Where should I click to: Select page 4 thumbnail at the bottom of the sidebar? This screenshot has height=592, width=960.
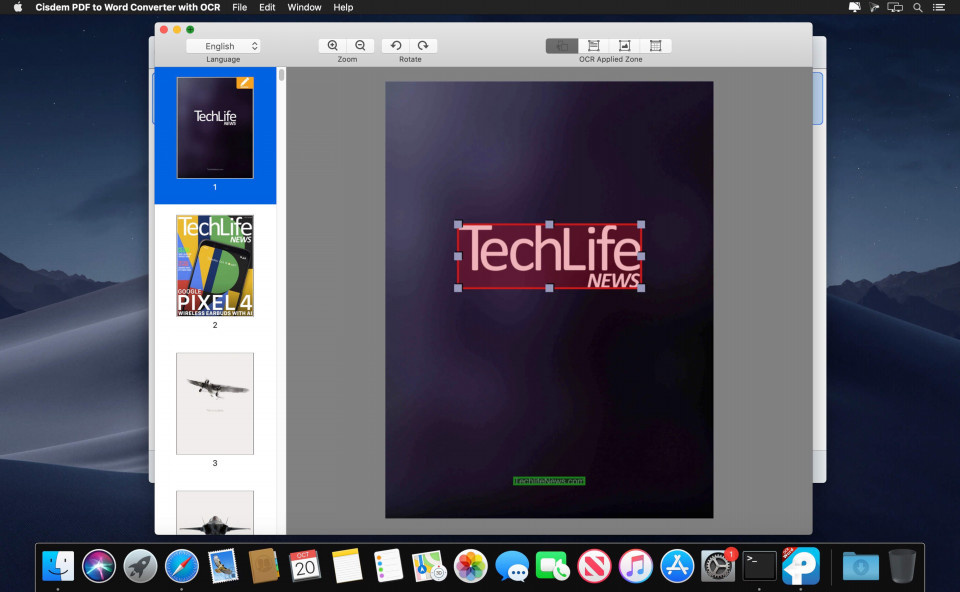pos(215,512)
